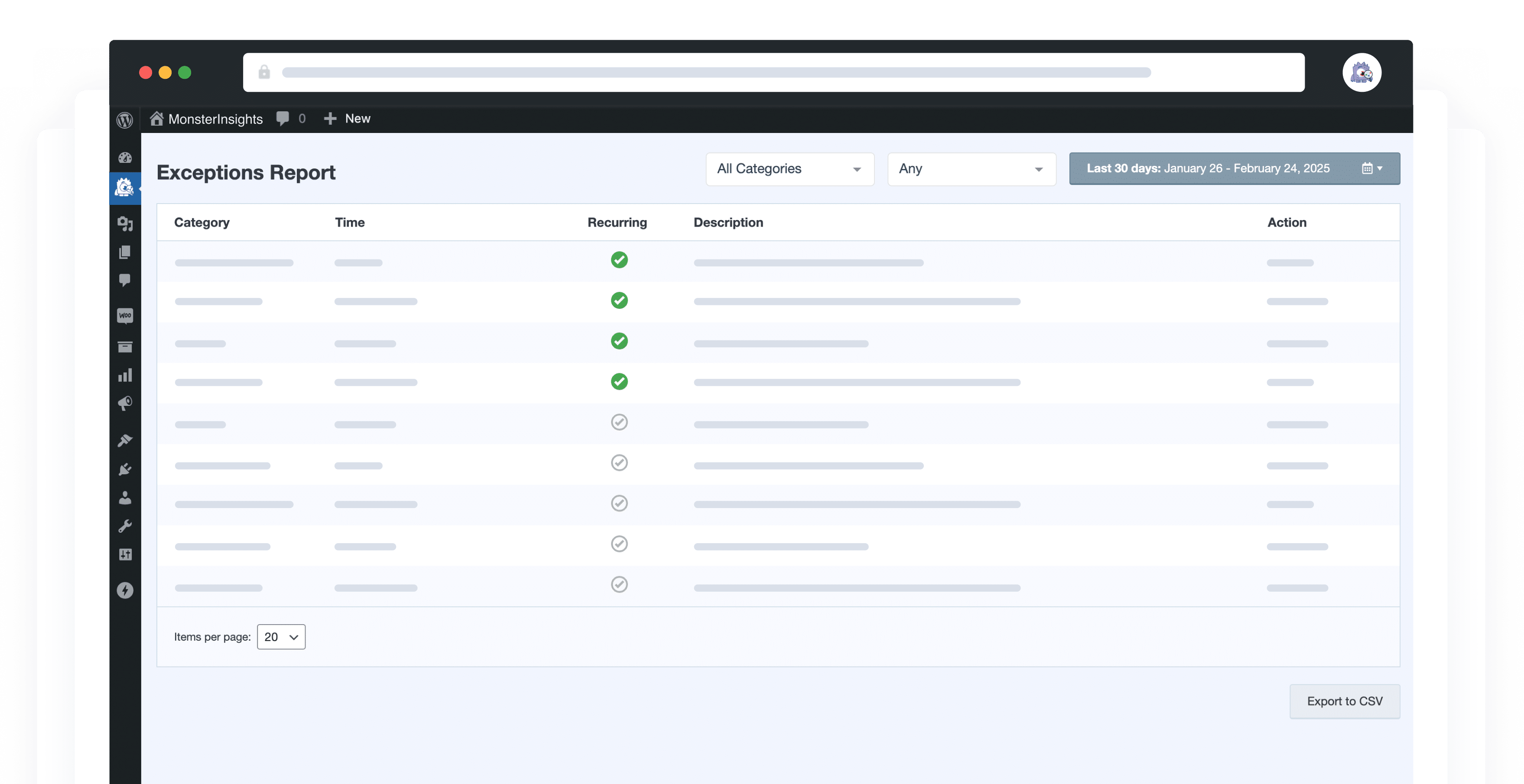Open the WooCommerce sidebar icon
This screenshot has height=784, width=1524.
125,315
